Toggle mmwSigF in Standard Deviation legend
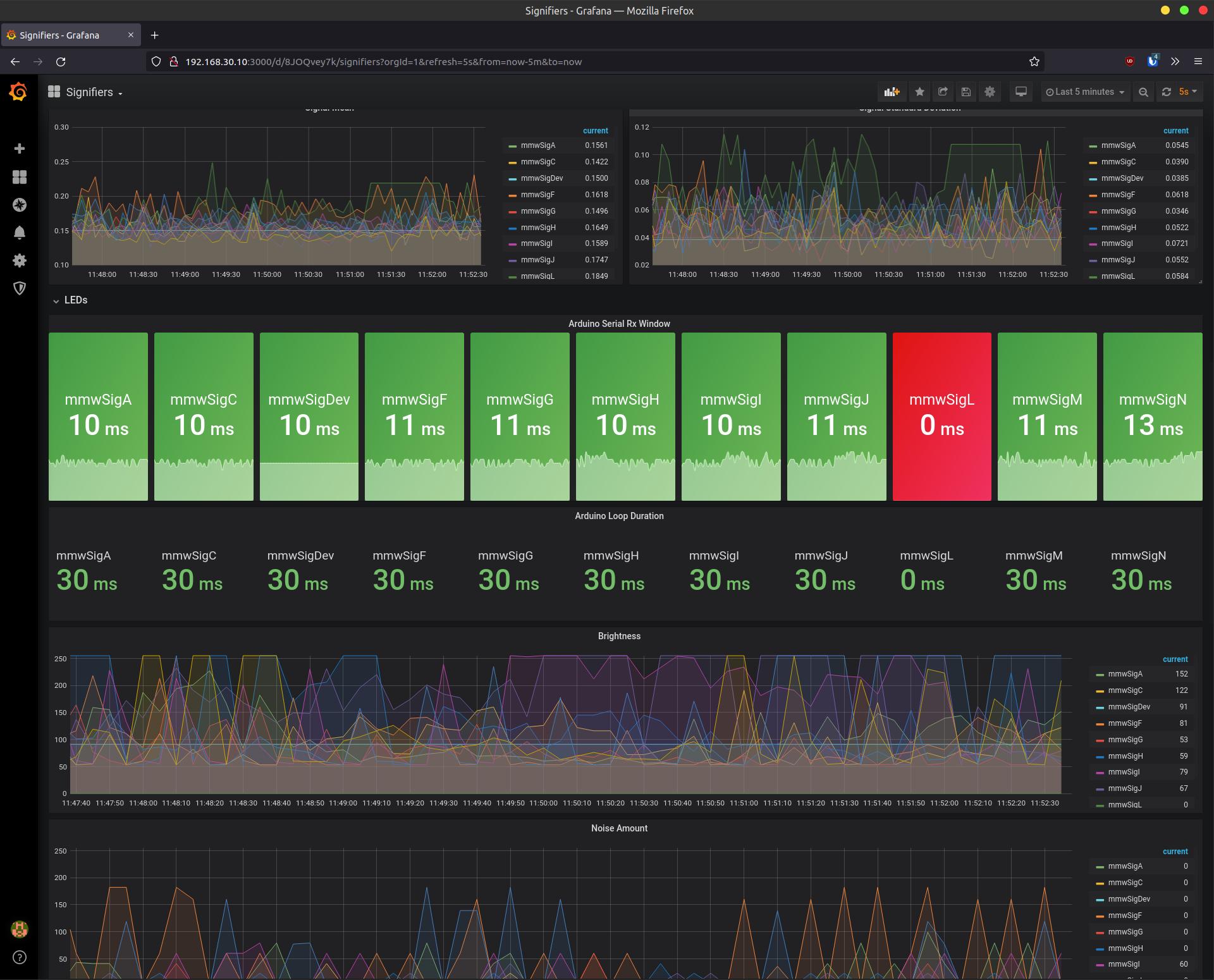 coord(1118,195)
